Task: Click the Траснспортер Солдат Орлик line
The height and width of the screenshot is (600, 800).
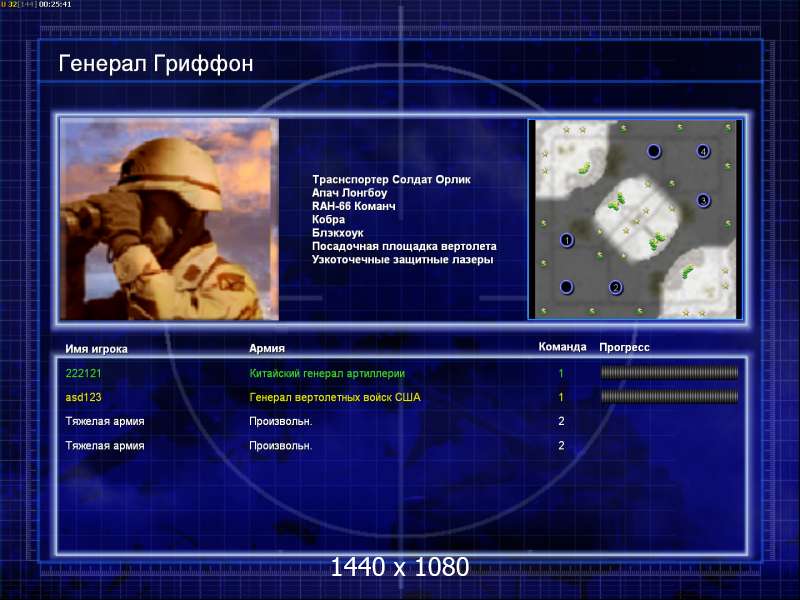Action: 391,180
